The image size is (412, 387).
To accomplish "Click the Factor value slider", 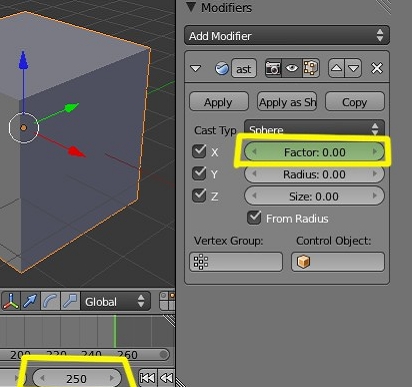I will tap(314, 152).
